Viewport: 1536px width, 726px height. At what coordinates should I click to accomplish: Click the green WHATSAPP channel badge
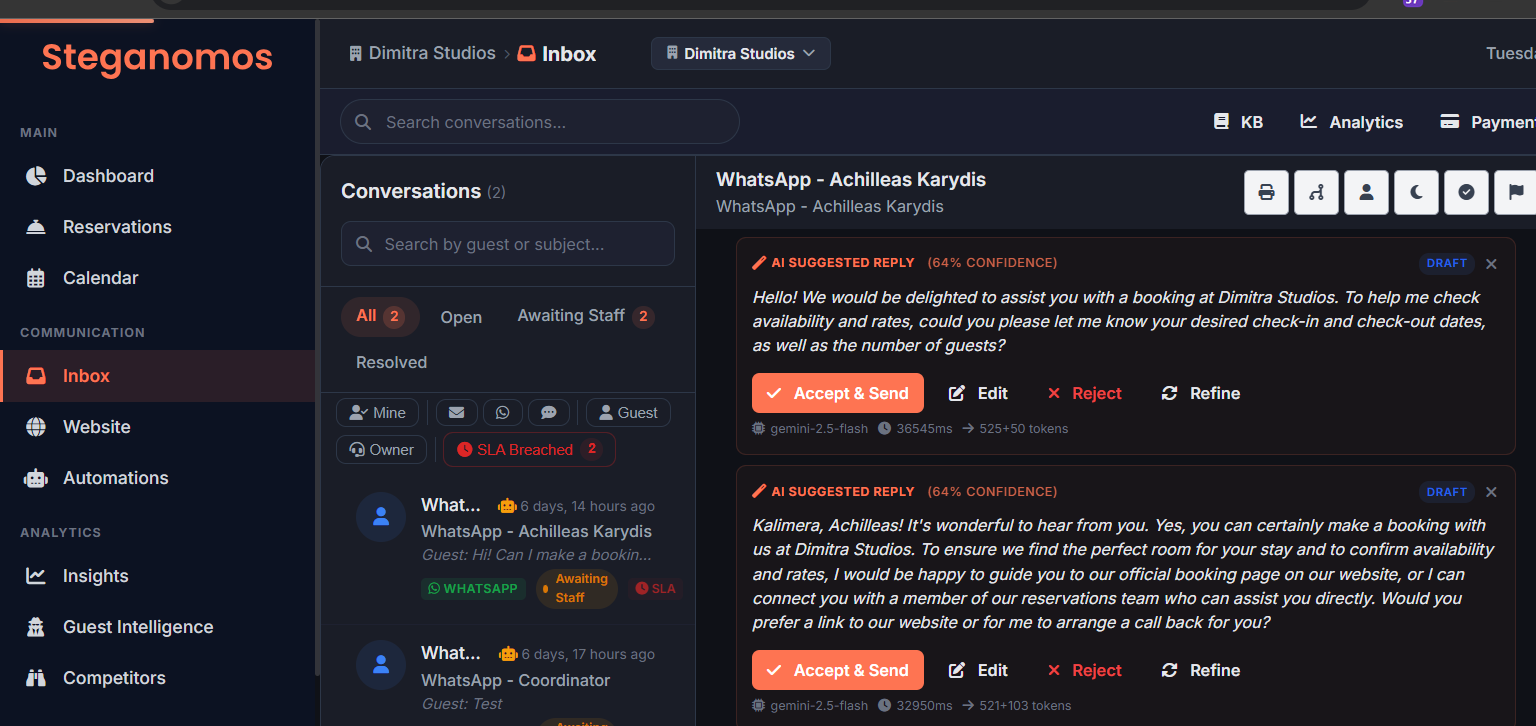(x=473, y=589)
